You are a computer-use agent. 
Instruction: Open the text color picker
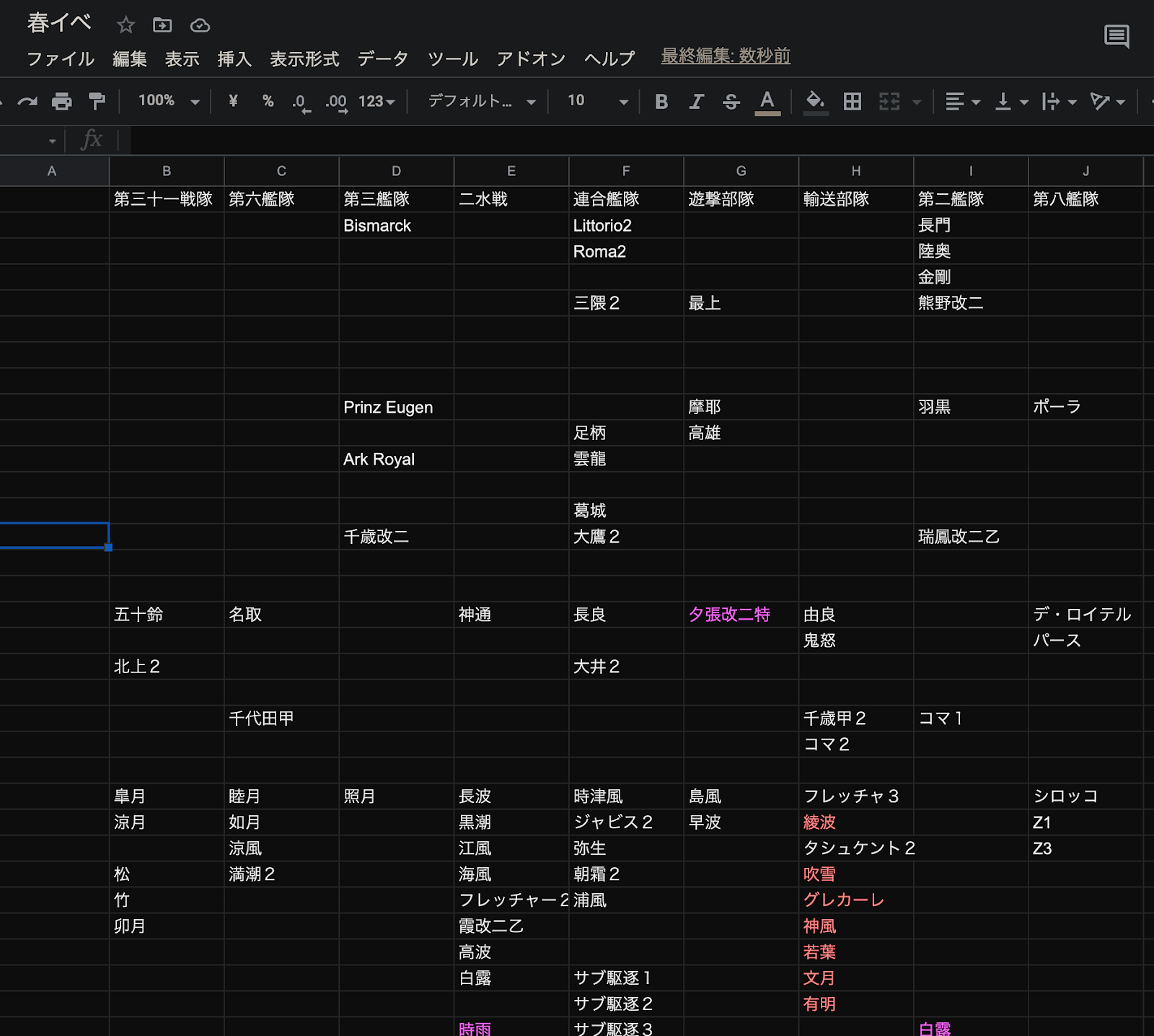[x=767, y=102]
